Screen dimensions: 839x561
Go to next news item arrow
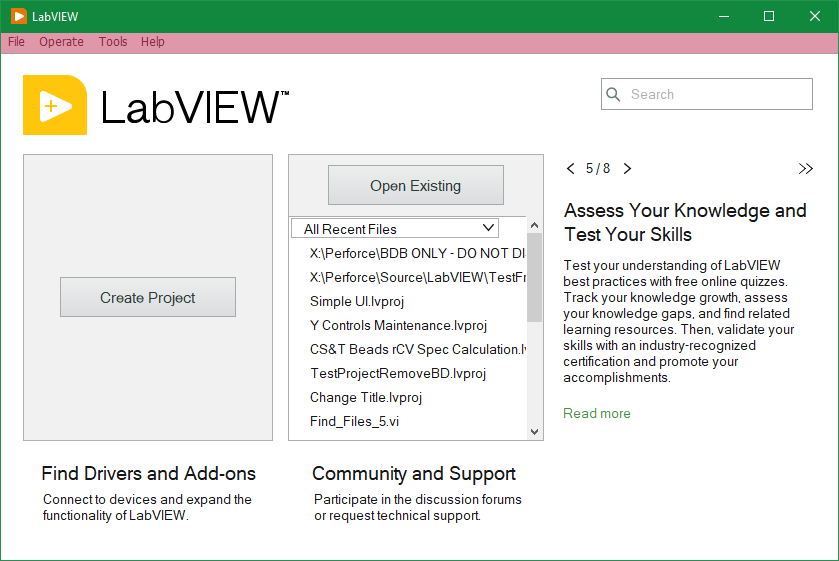pyautogui.click(x=627, y=169)
